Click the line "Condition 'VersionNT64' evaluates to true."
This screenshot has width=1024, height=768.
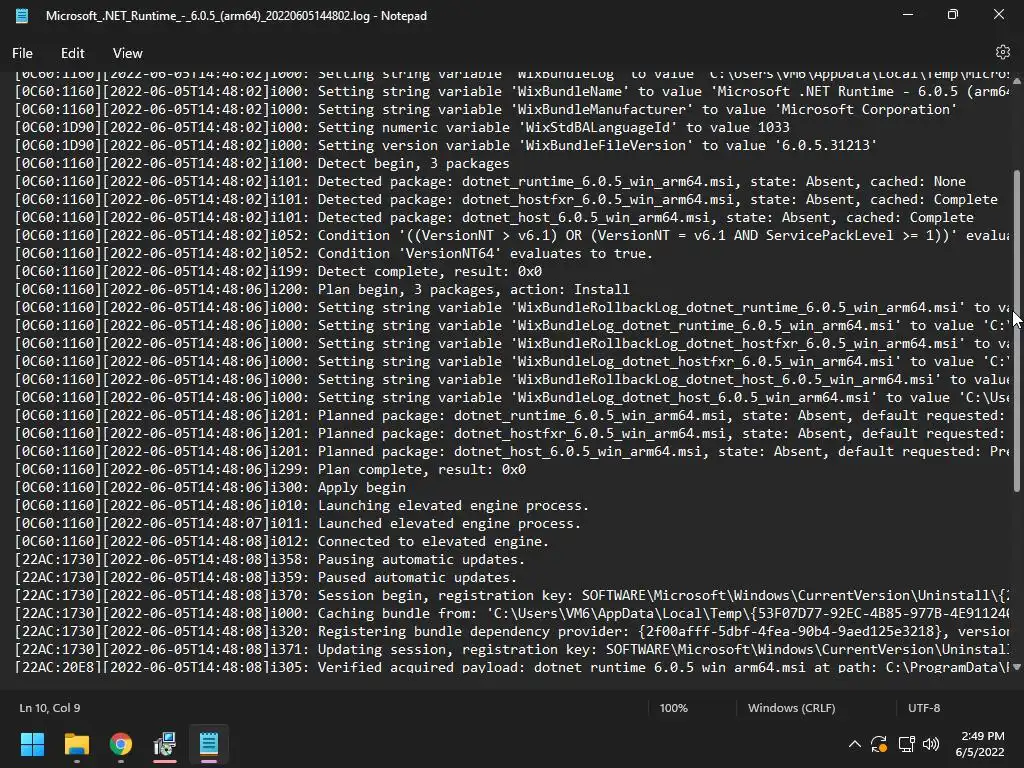334,253
